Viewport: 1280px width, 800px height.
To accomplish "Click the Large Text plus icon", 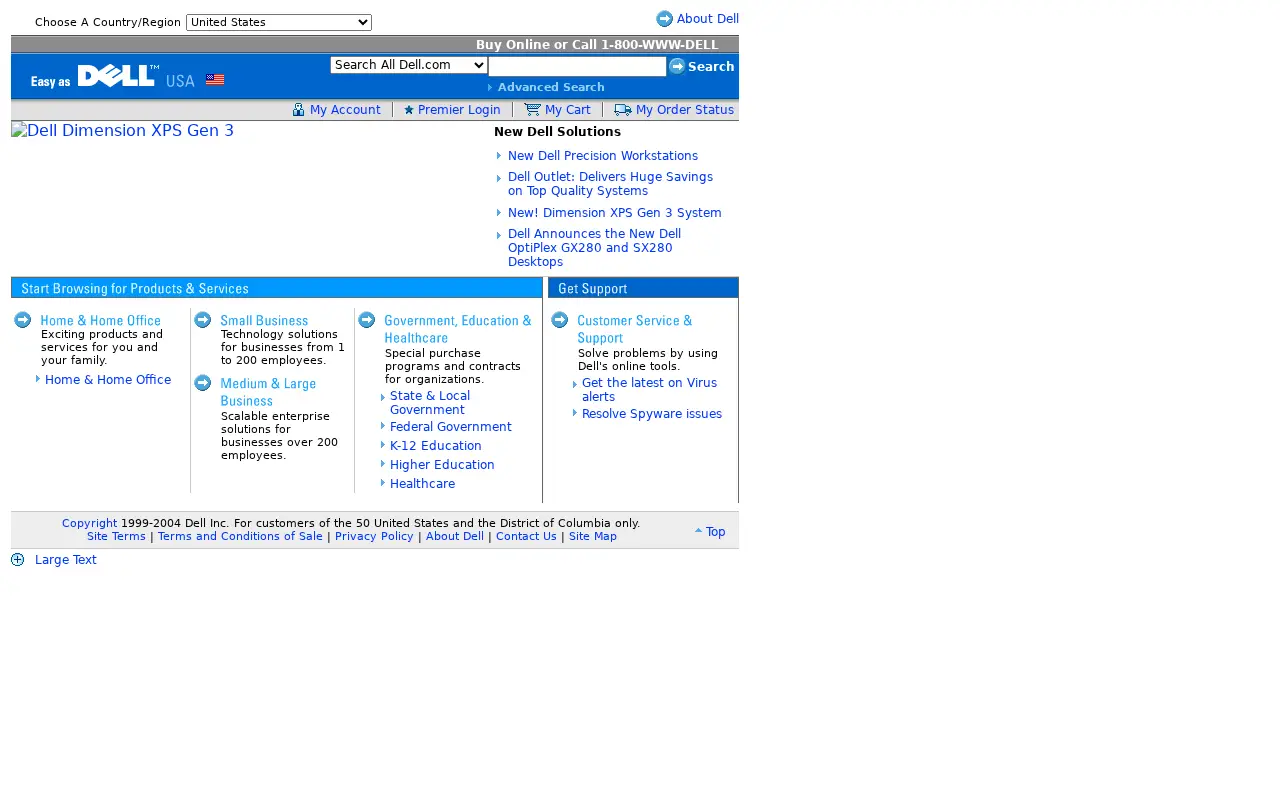I will (18, 560).
